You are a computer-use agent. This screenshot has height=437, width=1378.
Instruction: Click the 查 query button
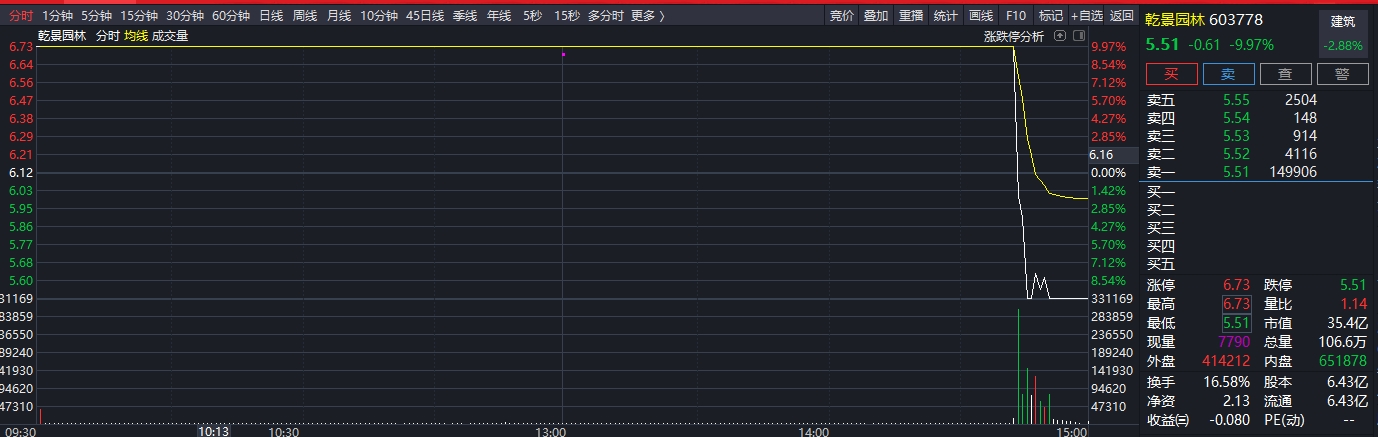(x=1285, y=74)
